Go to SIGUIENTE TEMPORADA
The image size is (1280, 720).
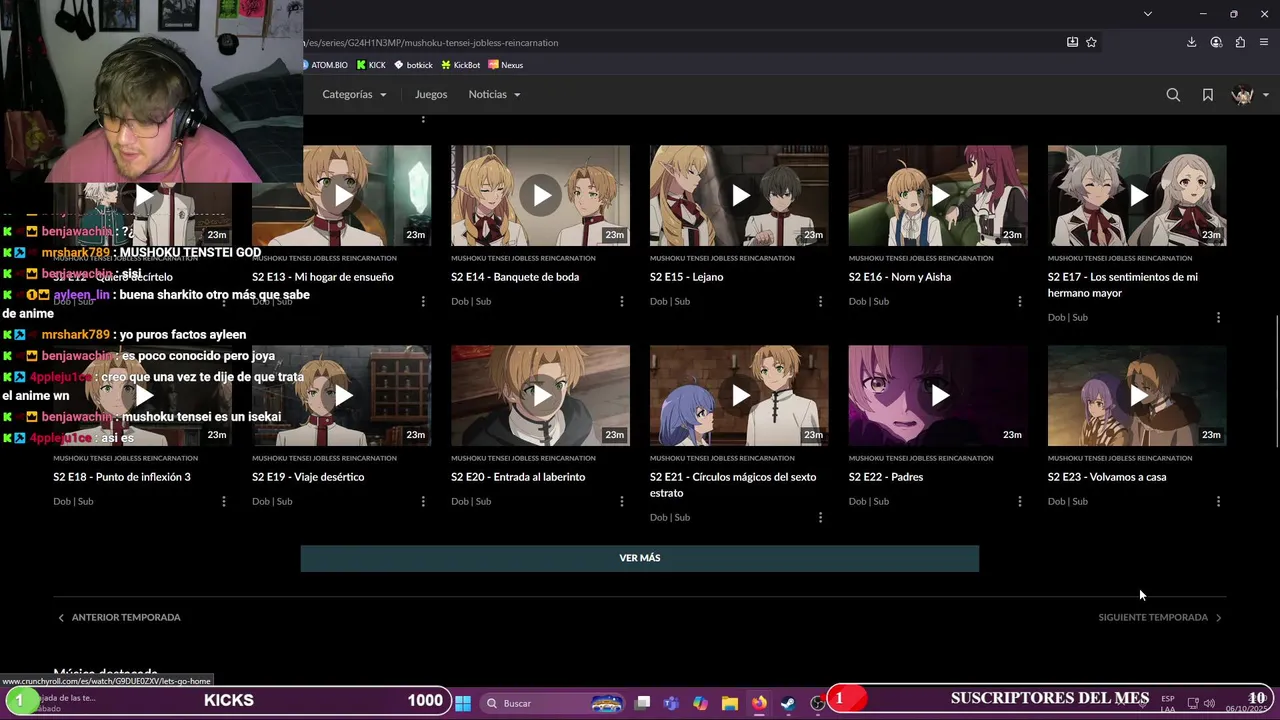tap(1160, 617)
